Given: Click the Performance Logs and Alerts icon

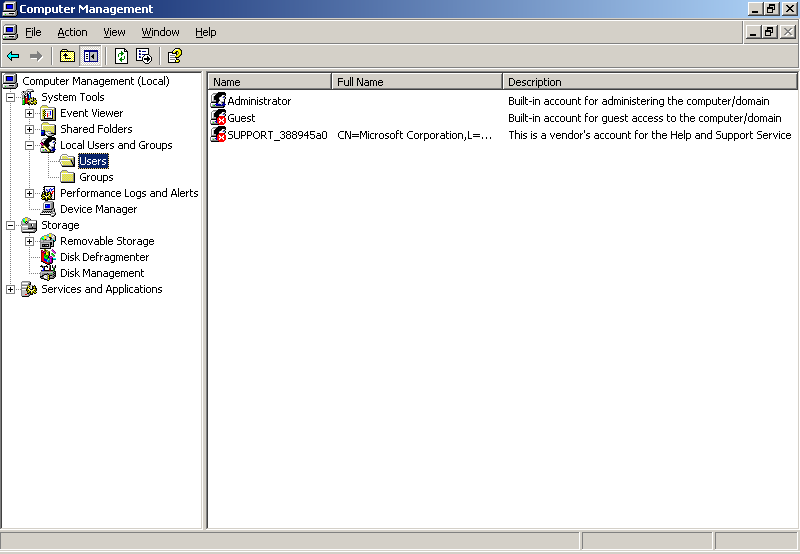Looking at the screenshot, I should 48,193.
